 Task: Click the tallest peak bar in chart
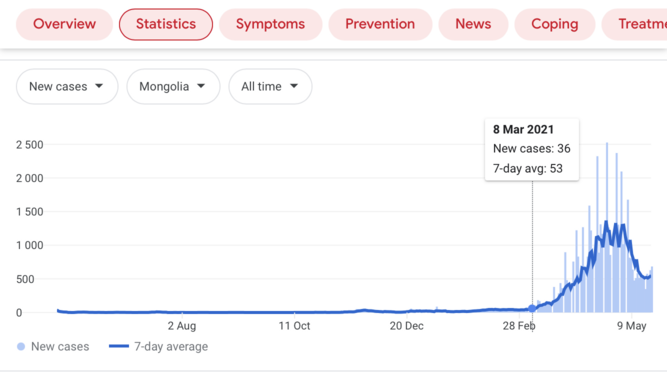pos(607,227)
